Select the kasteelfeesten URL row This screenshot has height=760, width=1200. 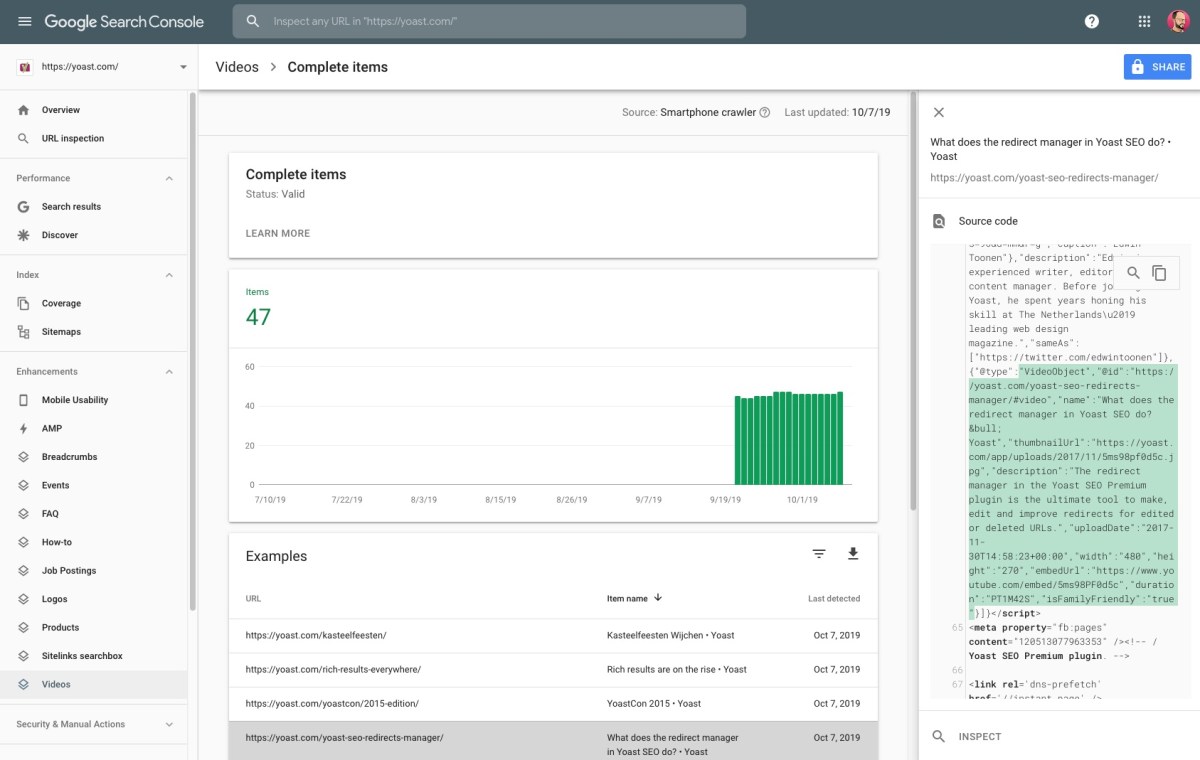coord(553,635)
